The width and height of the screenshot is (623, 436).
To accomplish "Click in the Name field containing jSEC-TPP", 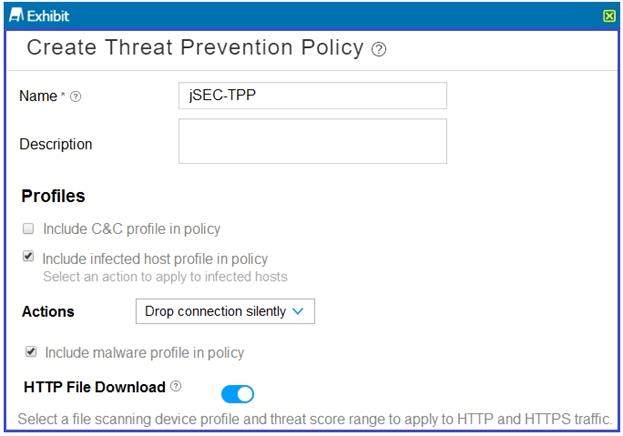I will tap(313, 95).
